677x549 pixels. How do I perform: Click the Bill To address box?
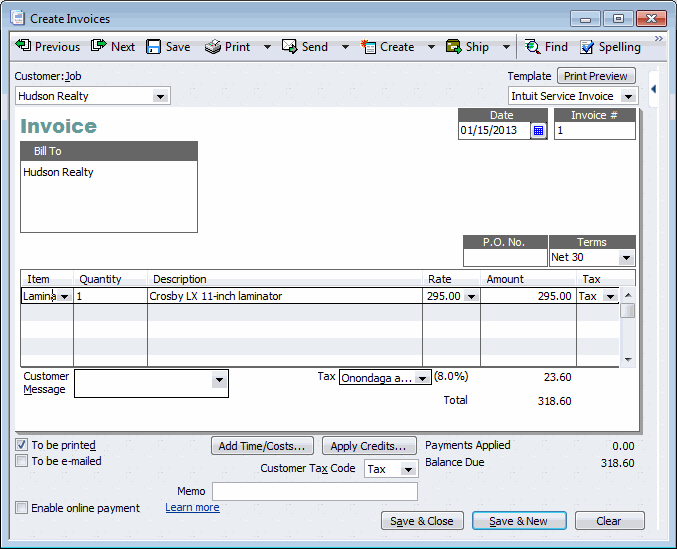coord(109,196)
